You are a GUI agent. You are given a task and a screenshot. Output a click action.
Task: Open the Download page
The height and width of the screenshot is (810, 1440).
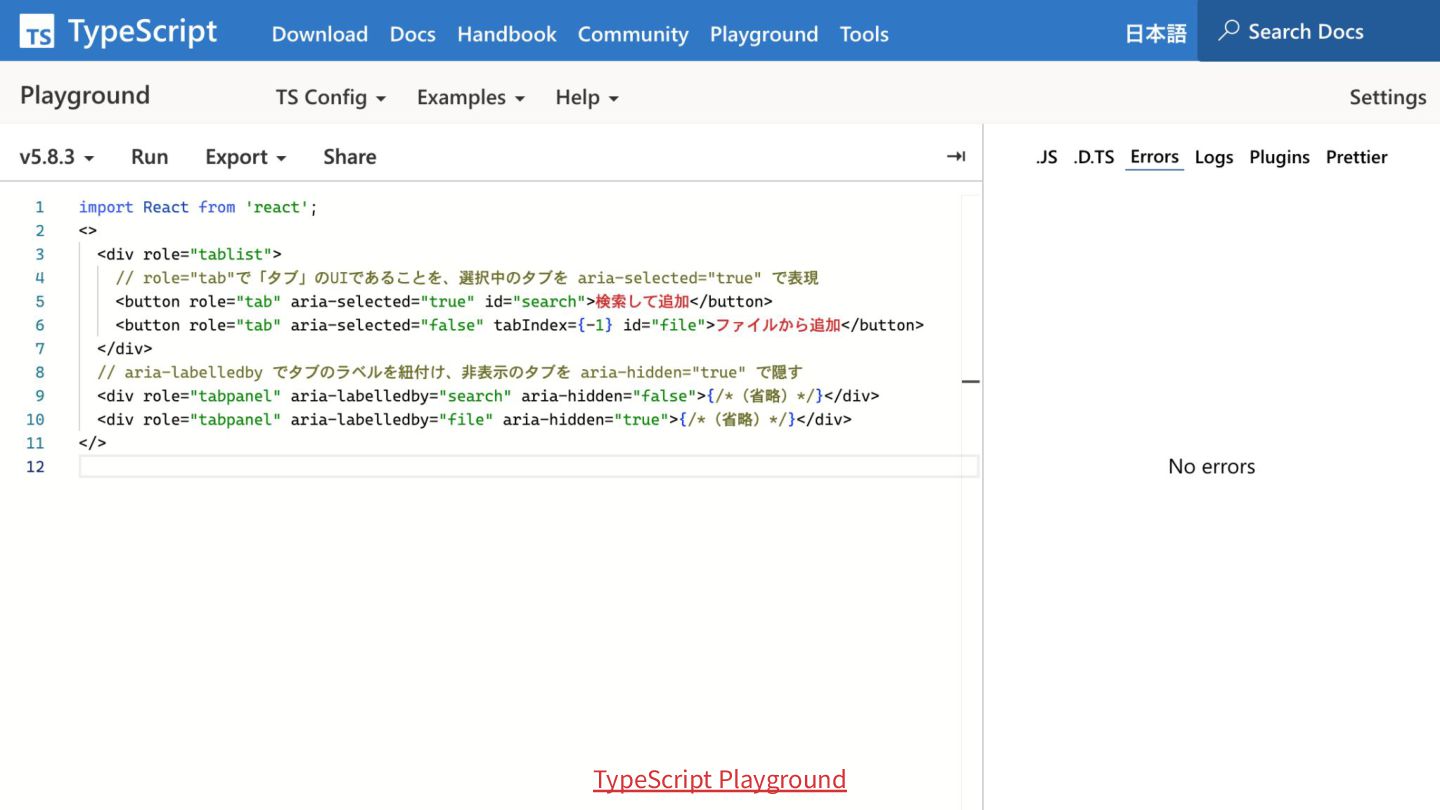[x=320, y=34]
